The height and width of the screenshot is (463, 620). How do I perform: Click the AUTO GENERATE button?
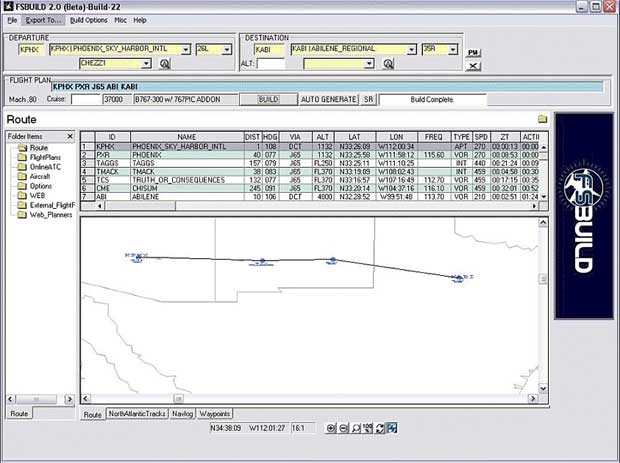click(329, 100)
